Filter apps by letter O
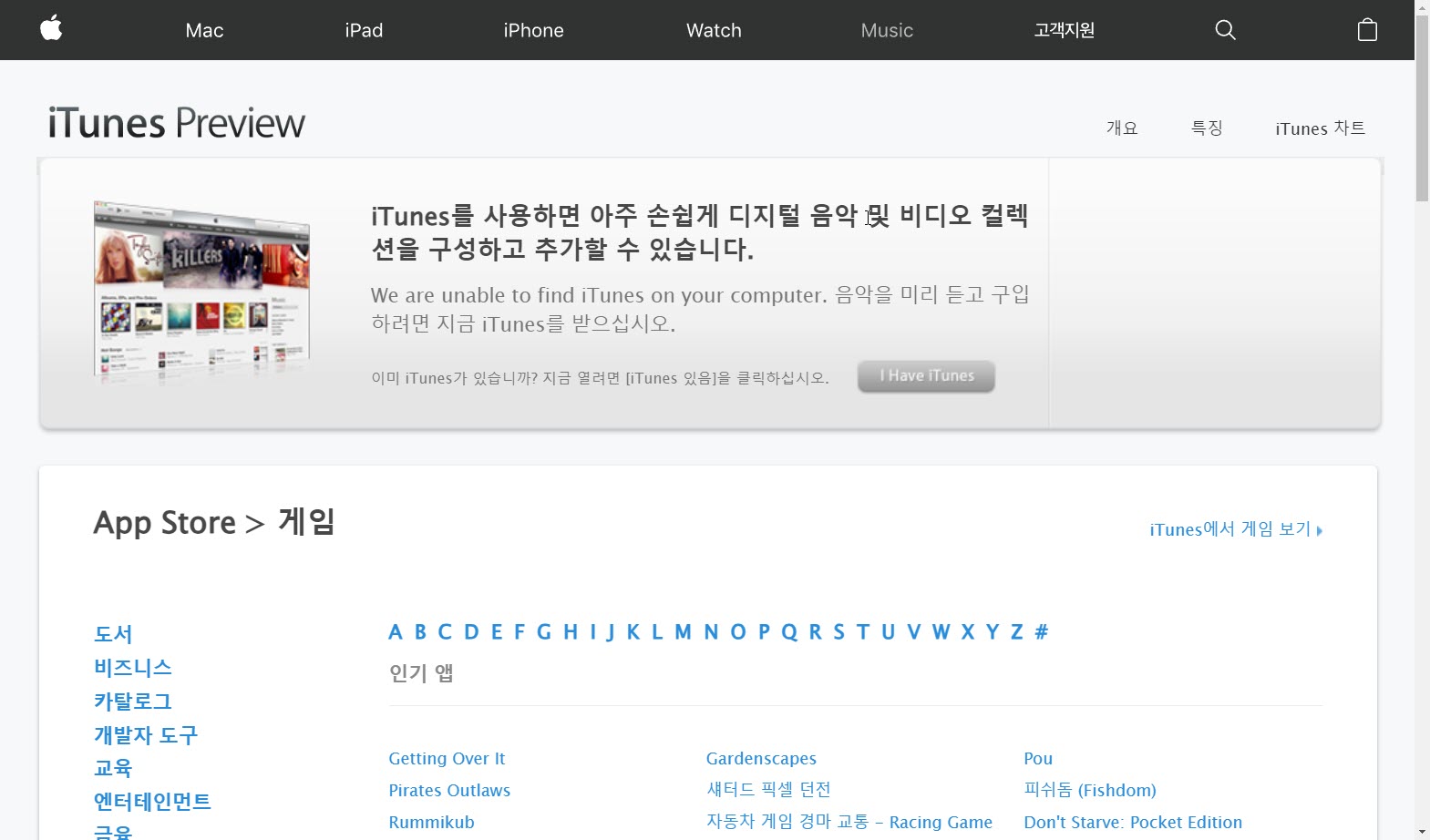The width and height of the screenshot is (1430, 840). (x=738, y=632)
